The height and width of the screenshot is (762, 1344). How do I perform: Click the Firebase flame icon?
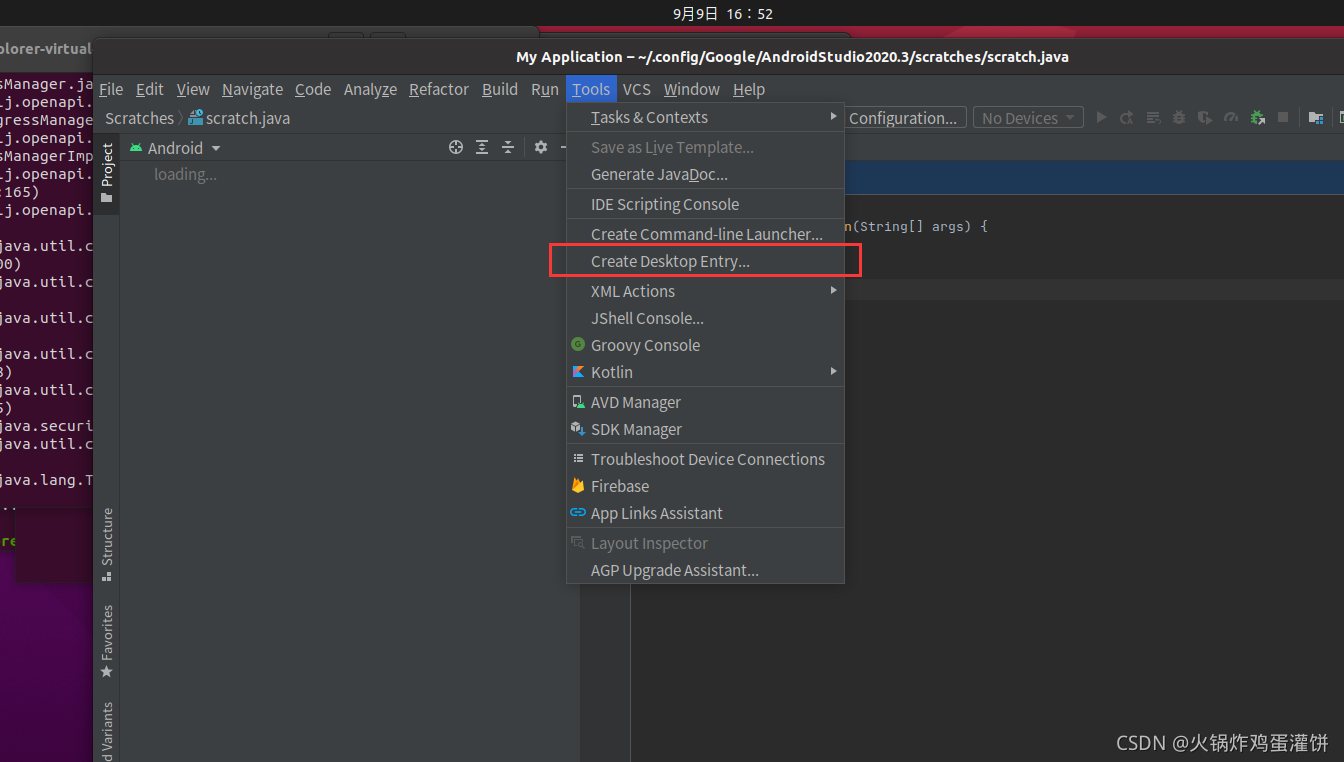[578, 485]
